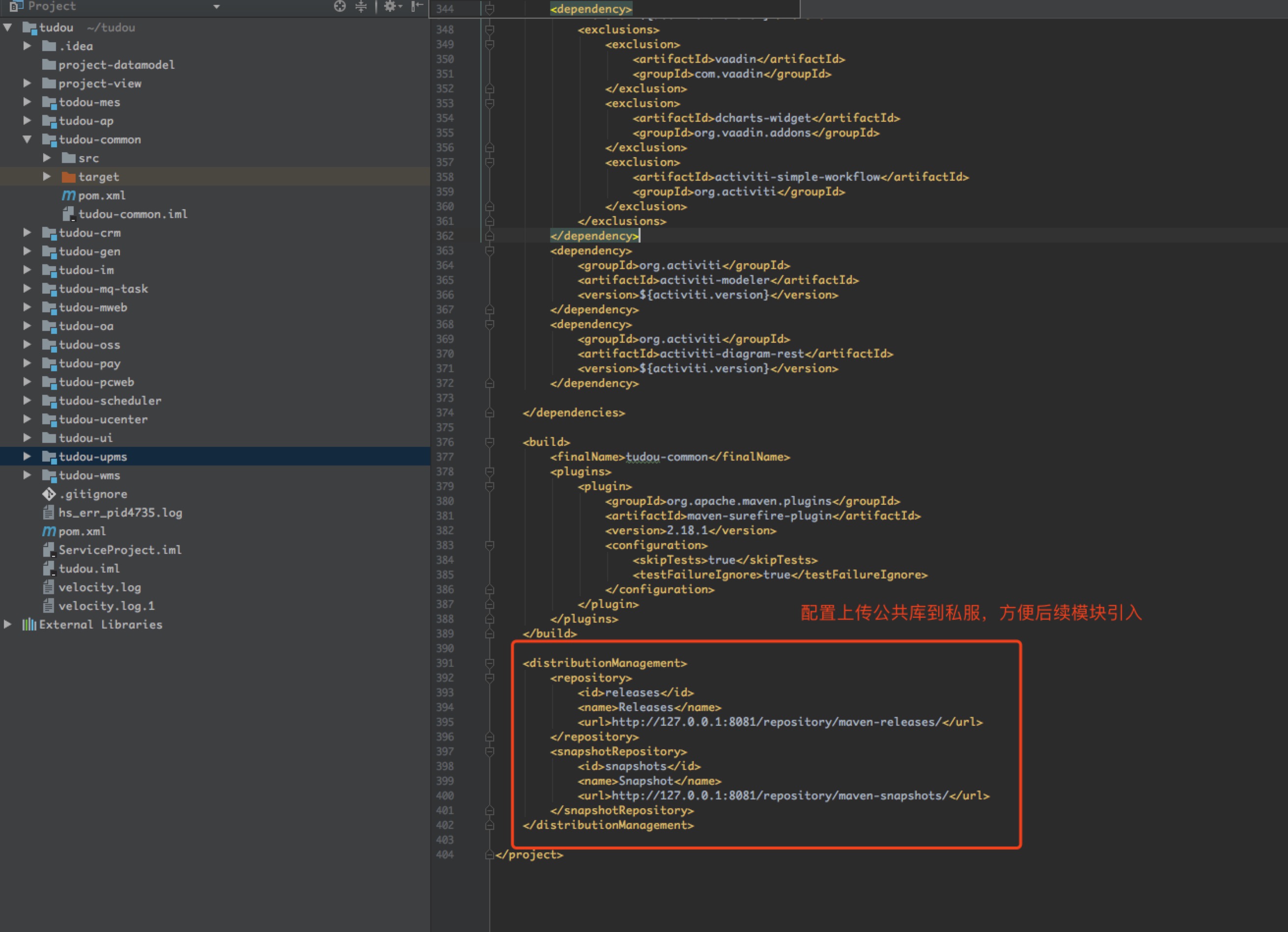Fold the snapshotRepository block at line 397
The width and height of the screenshot is (1288, 932).
[490, 751]
